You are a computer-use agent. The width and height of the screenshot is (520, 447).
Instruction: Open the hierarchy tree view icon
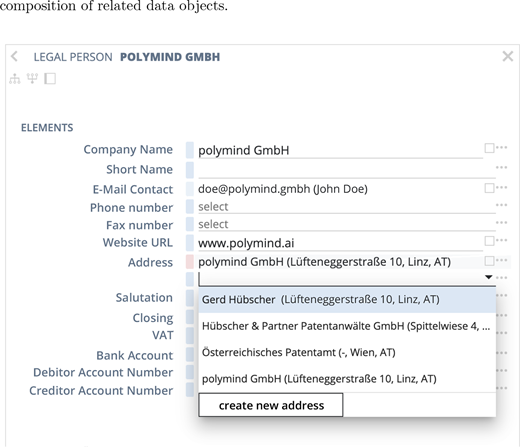[x=15, y=79]
